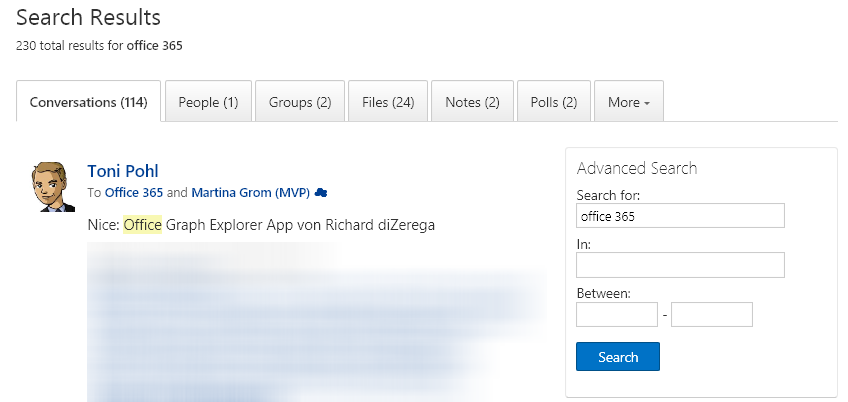Switch to the People (1) tab
848x402 pixels.
point(208,102)
